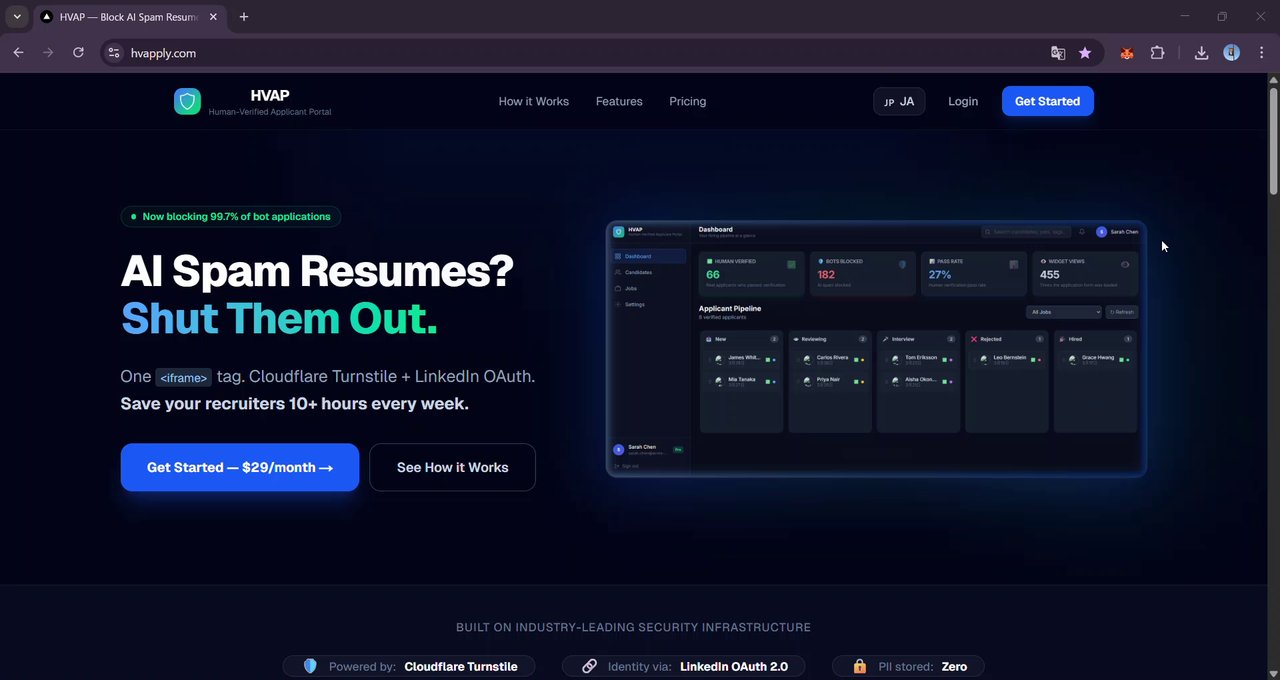This screenshot has width=1280, height=680.
Task: Click the PII stored lock icon
Action: [859, 666]
